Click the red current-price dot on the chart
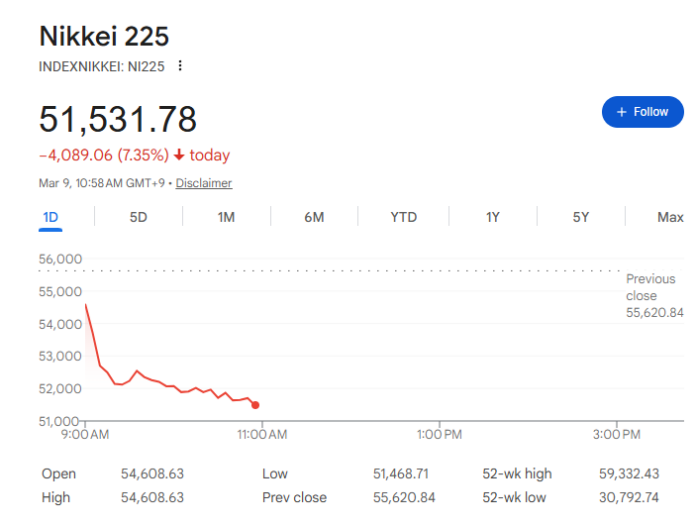 pos(256,404)
